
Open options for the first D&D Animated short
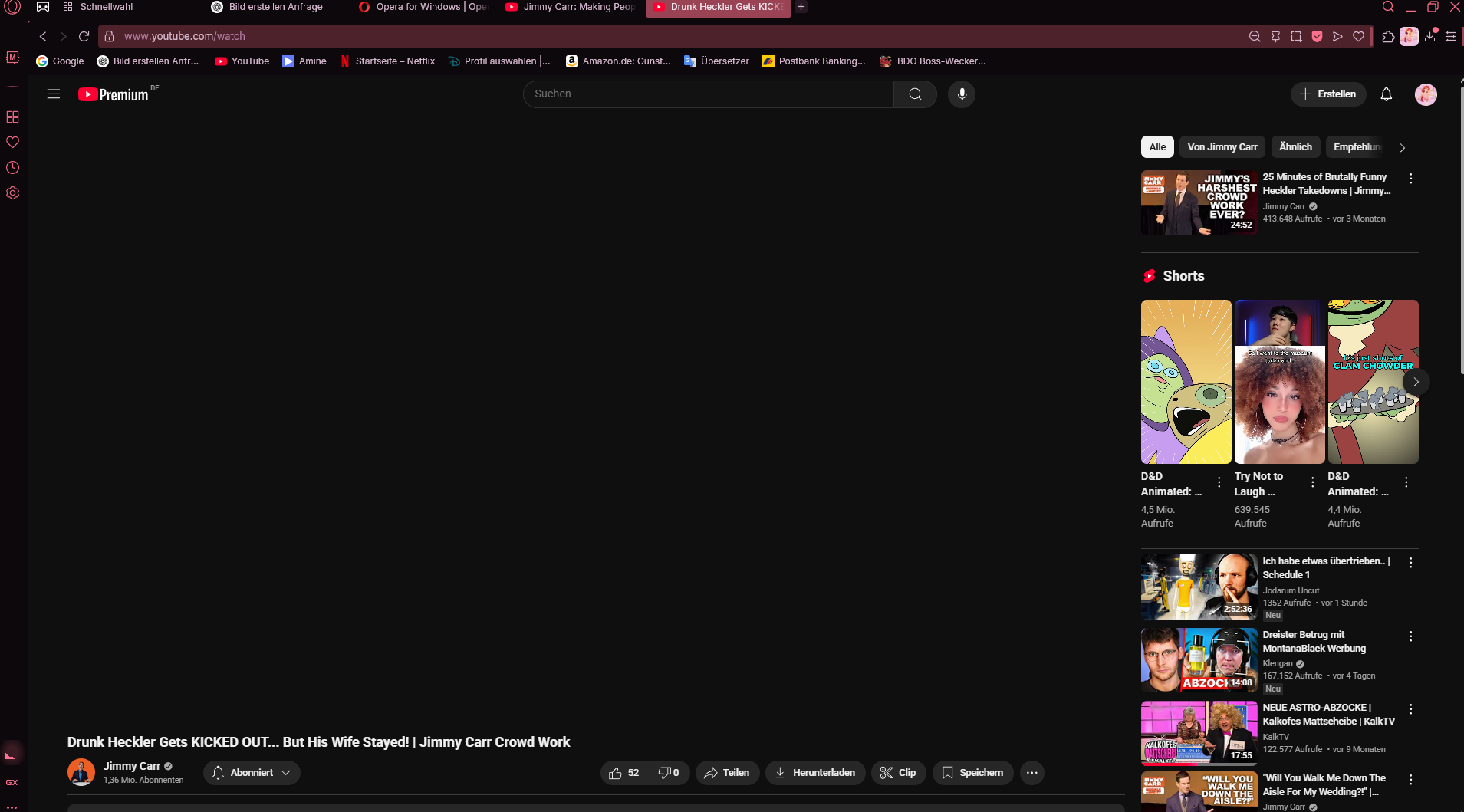[x=1219, y=482]
